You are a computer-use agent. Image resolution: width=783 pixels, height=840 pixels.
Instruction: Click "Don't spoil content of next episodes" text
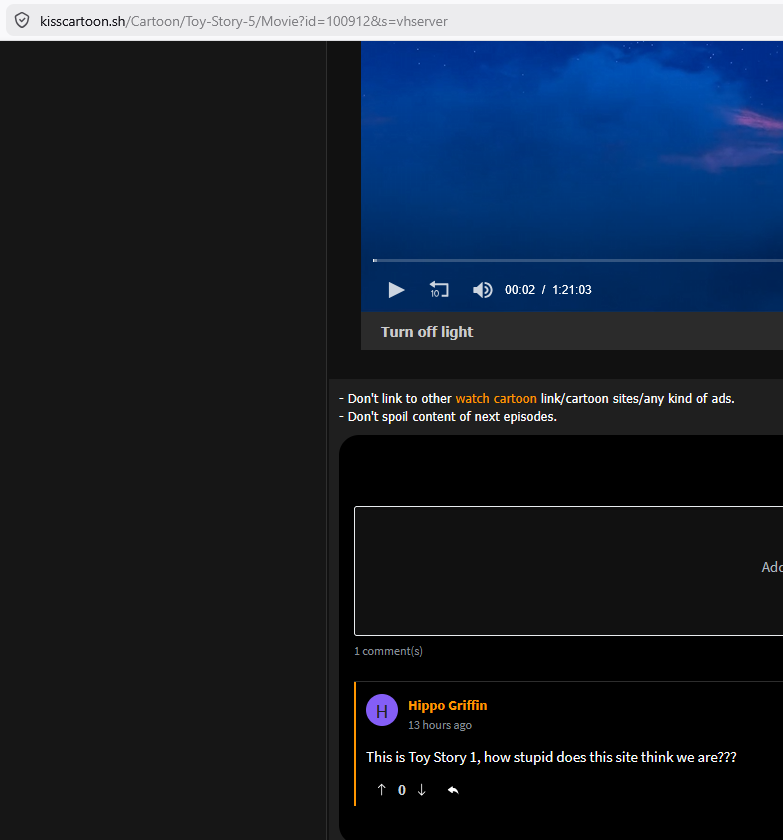click(448, 417)
